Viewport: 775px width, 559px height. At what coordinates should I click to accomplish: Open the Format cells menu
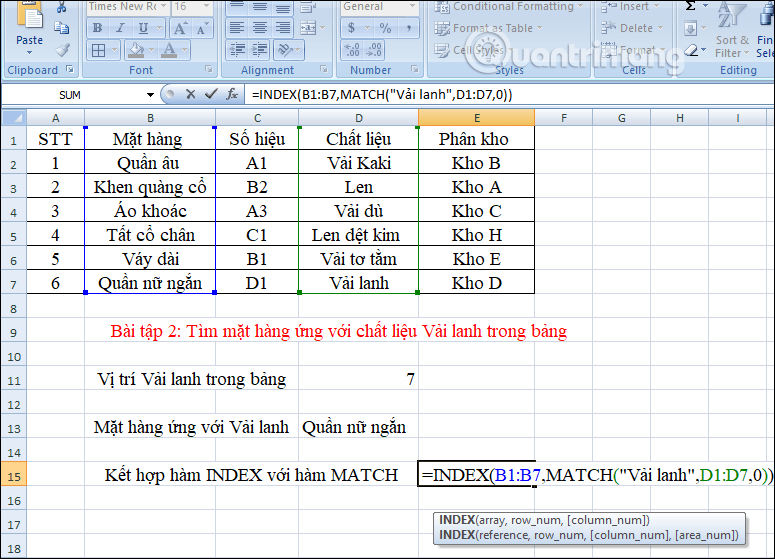pos(634,50)
